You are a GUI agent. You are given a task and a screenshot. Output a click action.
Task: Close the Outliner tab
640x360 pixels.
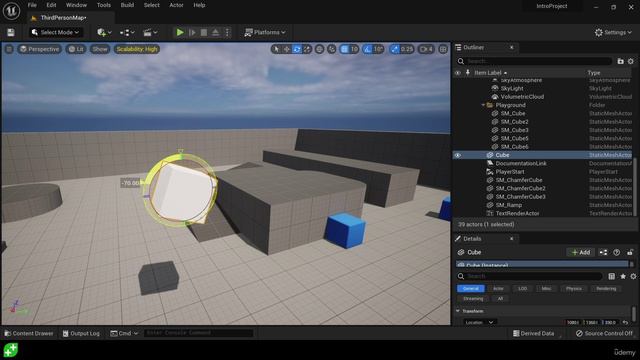pos(511,47)
